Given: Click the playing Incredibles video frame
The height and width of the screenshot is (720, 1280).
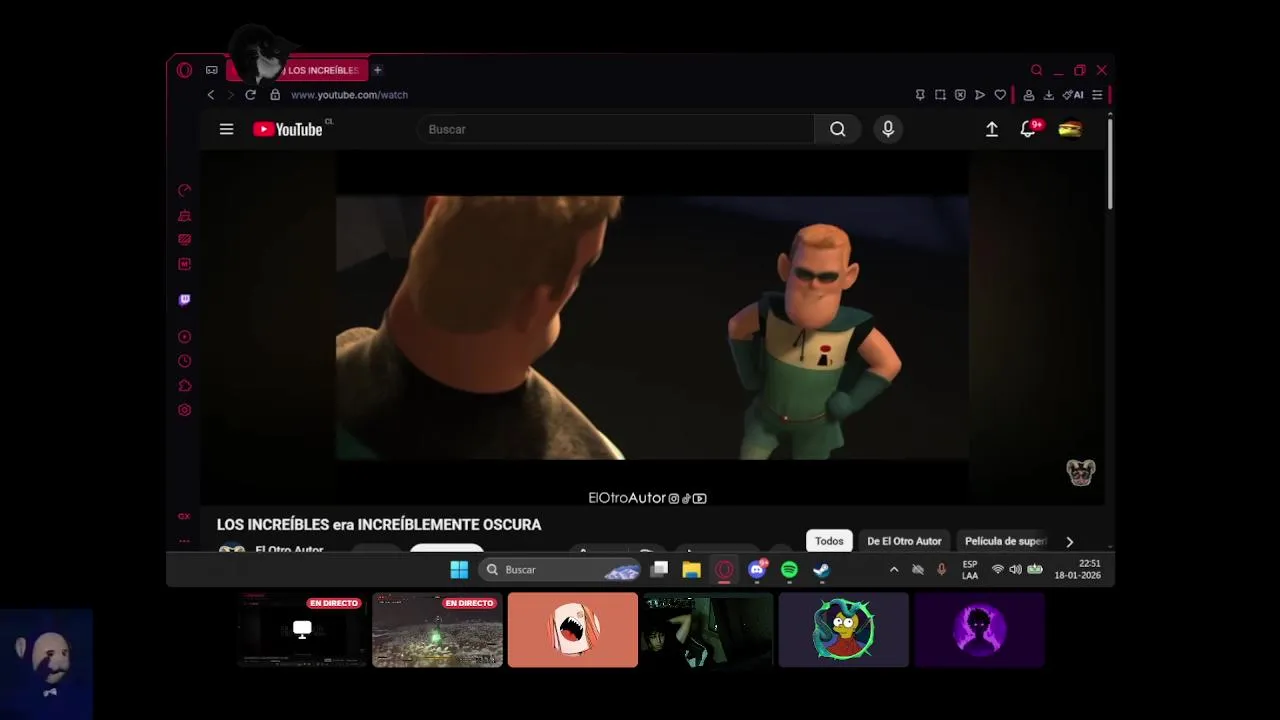Looking at the screenshot, I should pos(652,327).
